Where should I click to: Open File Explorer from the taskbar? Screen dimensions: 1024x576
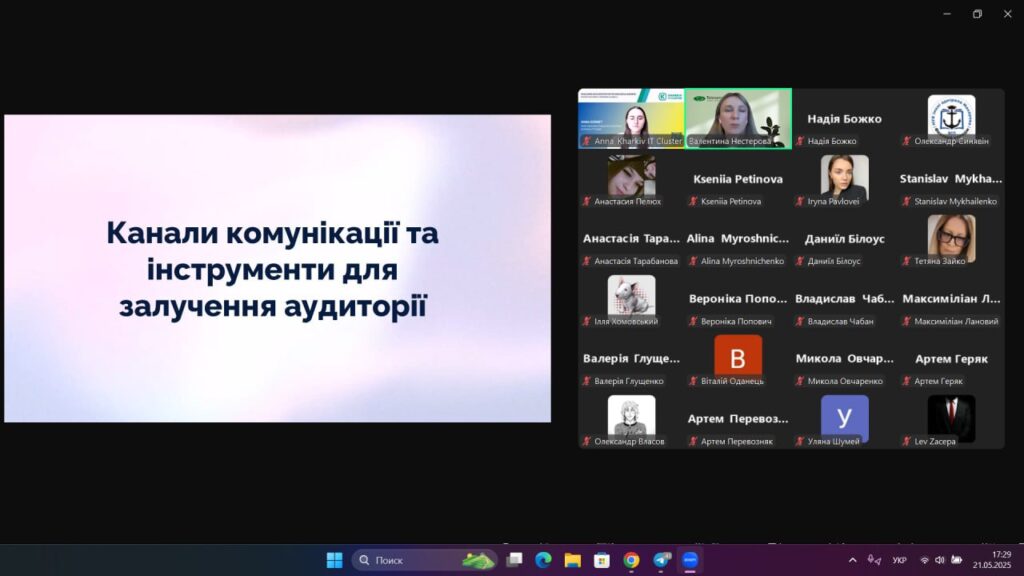[x=572, y=560]
